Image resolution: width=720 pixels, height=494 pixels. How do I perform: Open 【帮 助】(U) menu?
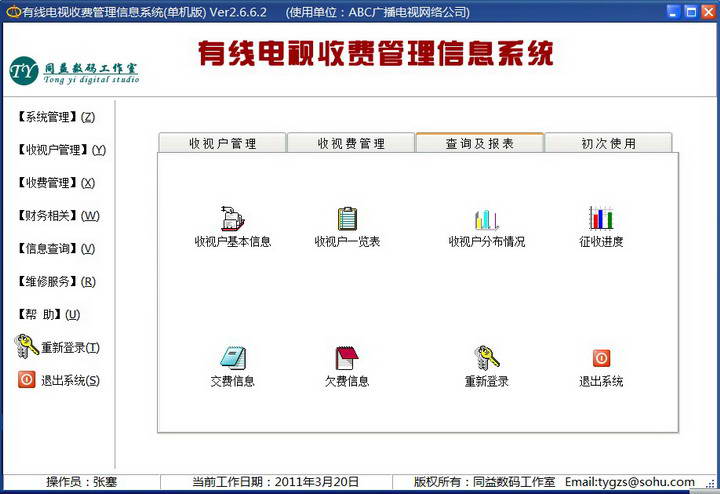coord(49,314)
